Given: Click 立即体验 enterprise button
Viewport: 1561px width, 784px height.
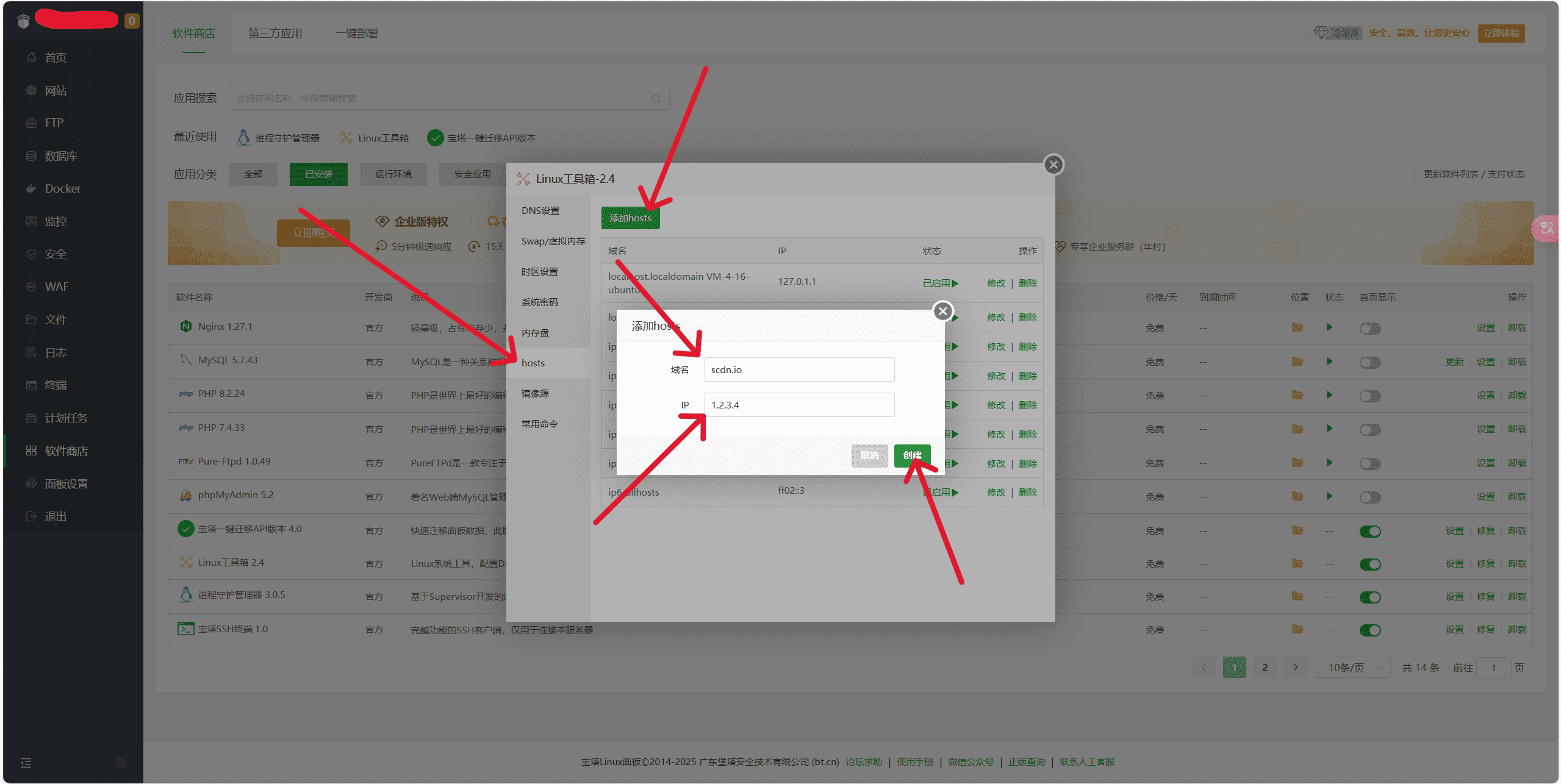Looking at the screenshot, I should point(1501,33).
